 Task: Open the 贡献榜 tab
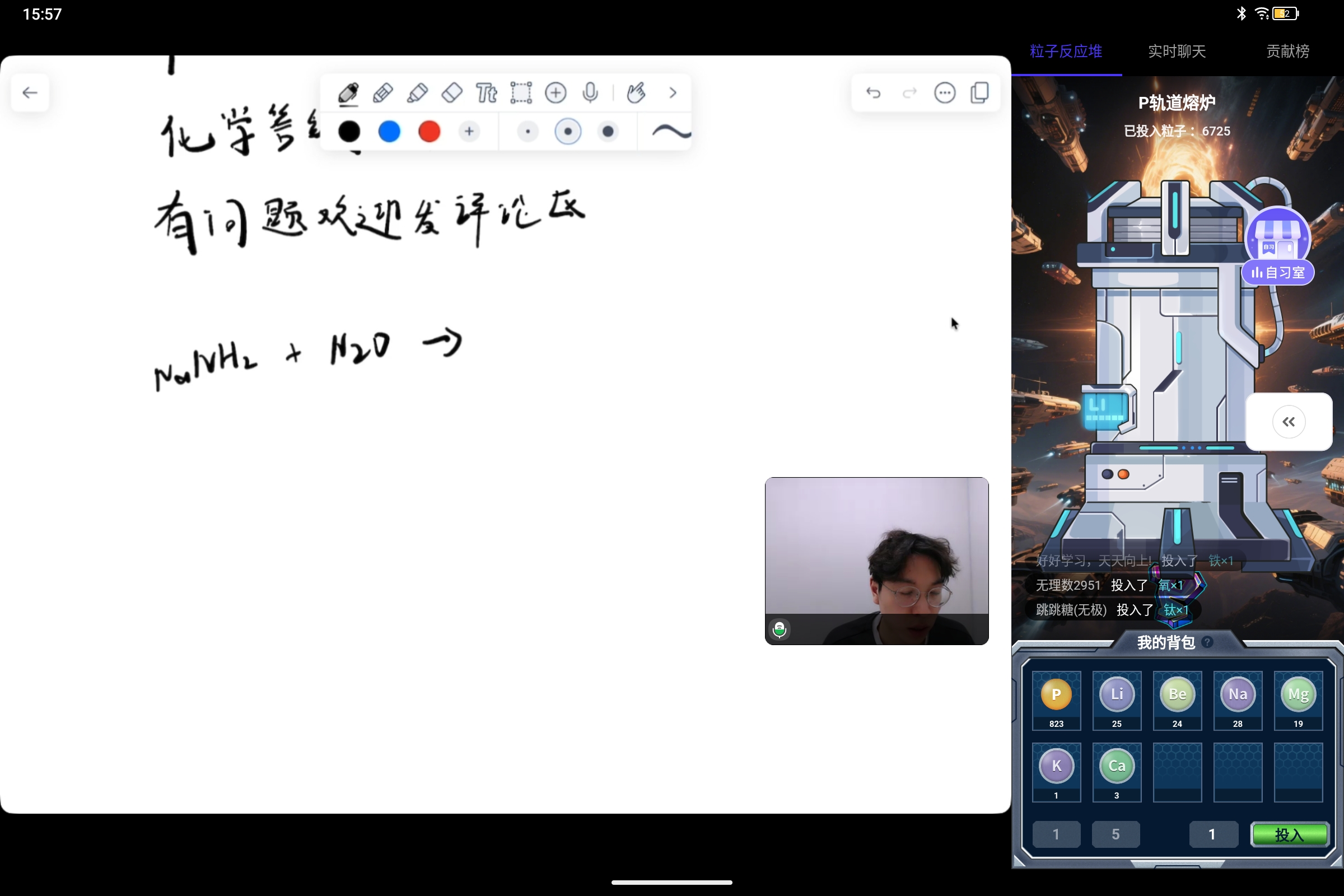[x=1286, y=52]
